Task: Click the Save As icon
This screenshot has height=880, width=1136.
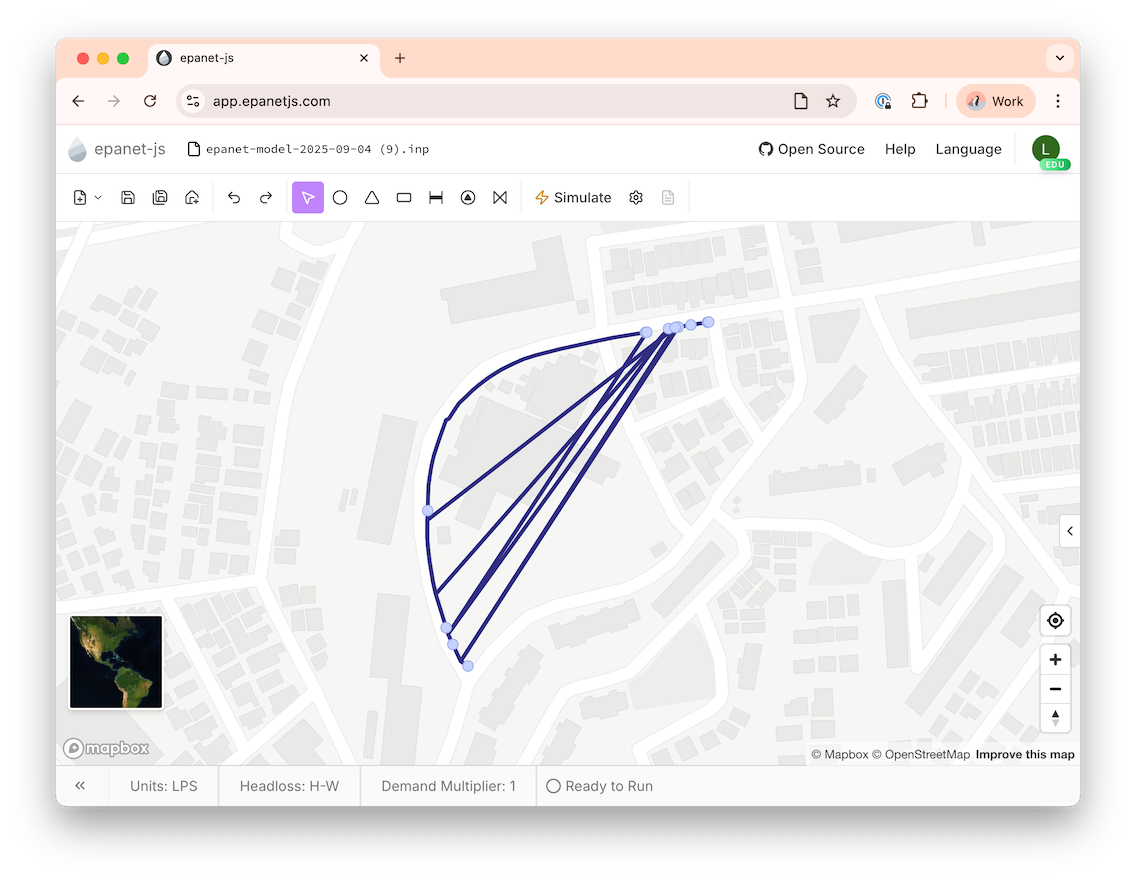Action: click(x=160, y=198)
